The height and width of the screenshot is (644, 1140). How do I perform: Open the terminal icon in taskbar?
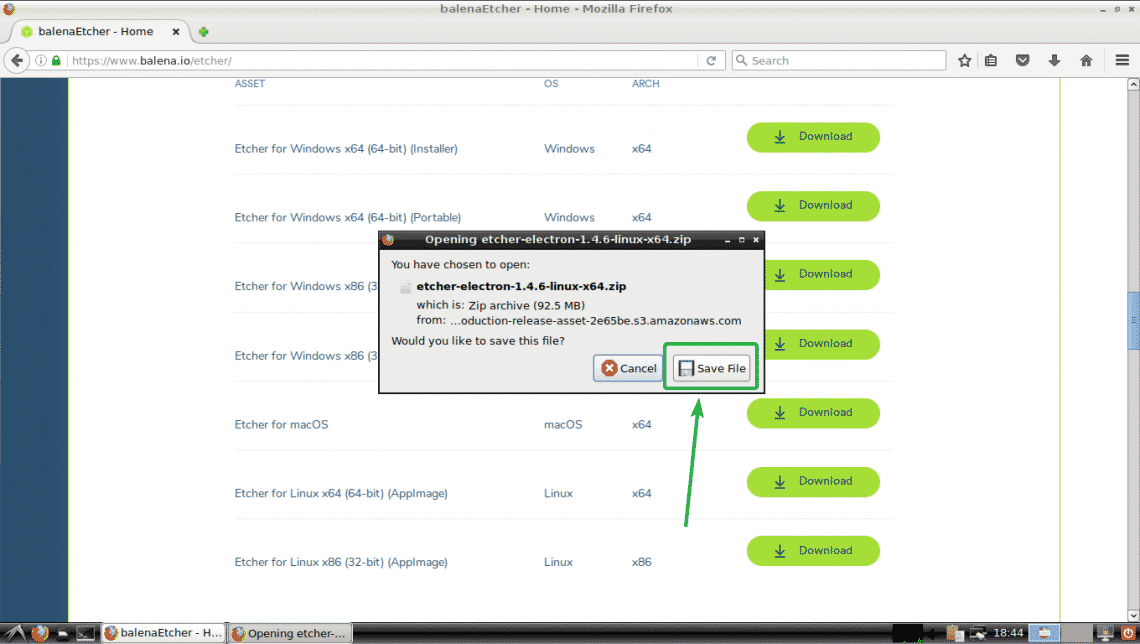pos(86,633)
